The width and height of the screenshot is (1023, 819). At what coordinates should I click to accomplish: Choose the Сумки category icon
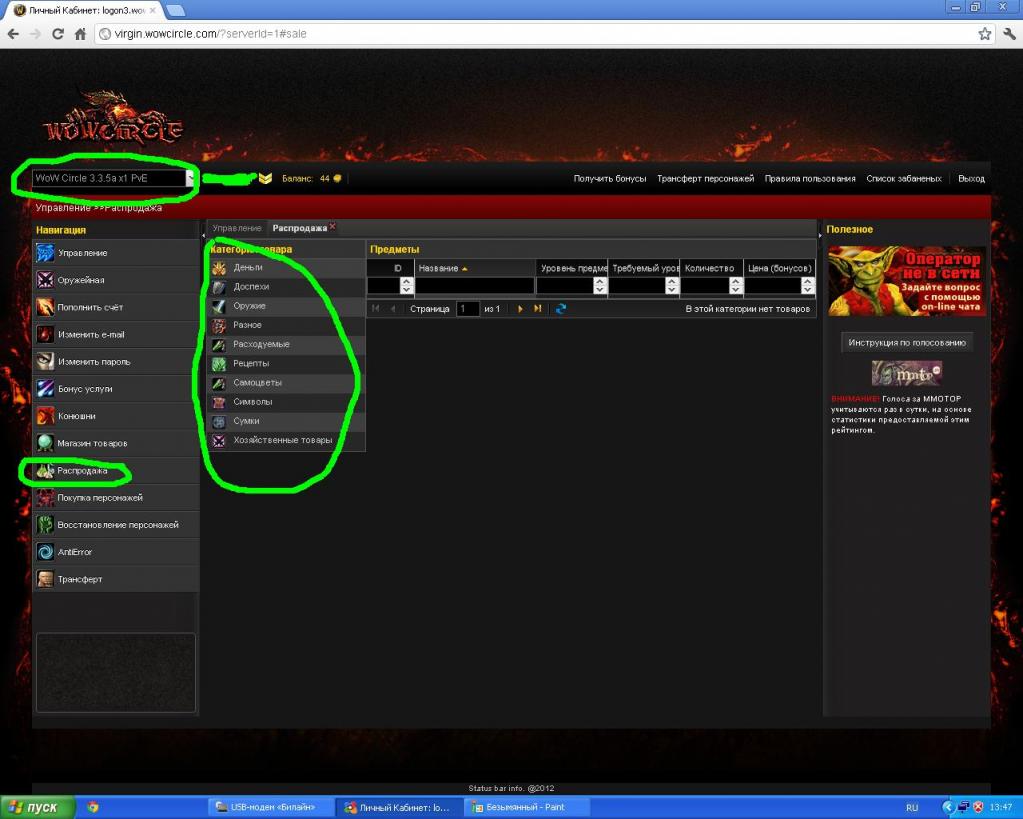point(219,421)
